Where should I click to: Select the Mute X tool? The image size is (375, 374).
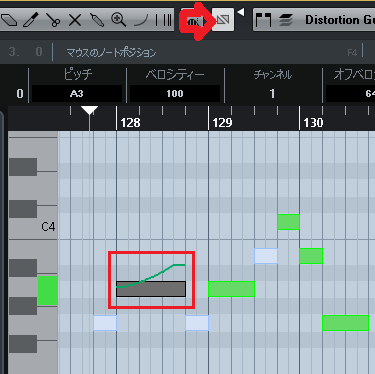tap(75, 20)
